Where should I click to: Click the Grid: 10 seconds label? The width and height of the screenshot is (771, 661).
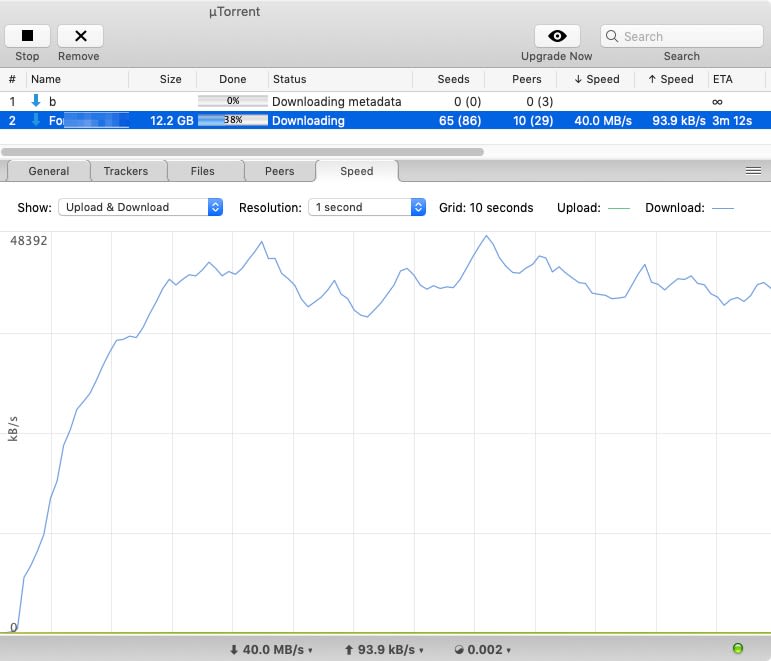486,208
